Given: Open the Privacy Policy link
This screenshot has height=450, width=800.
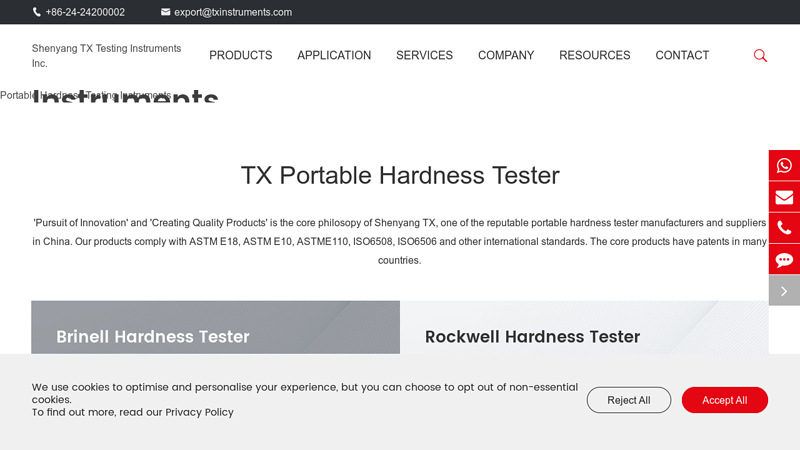Looking at the screenshot, I should 199,412.
